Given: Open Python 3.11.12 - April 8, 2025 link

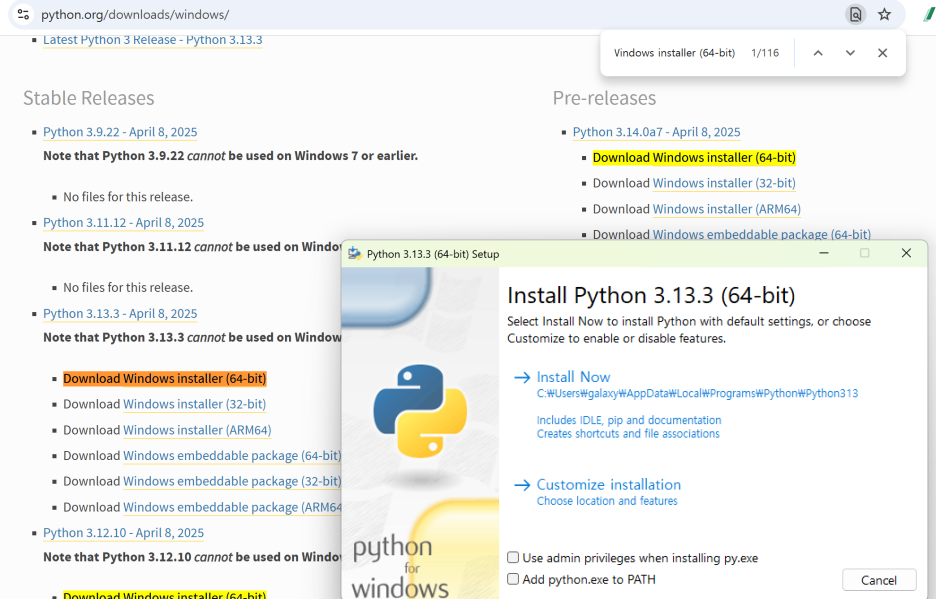Looking at the screenshot, I should [124, 223].
